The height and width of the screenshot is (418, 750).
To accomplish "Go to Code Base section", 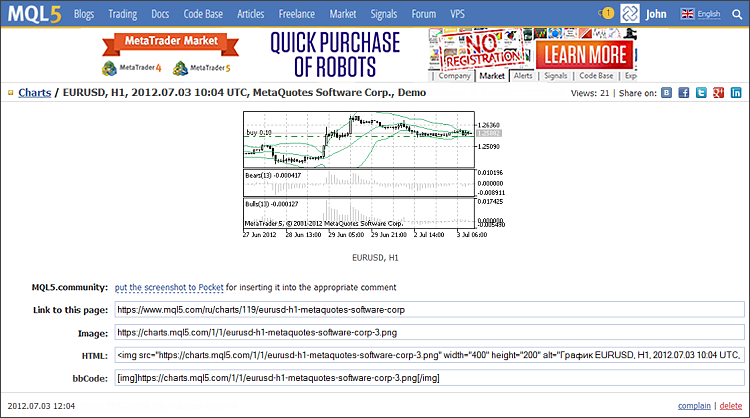I will 203,14.
